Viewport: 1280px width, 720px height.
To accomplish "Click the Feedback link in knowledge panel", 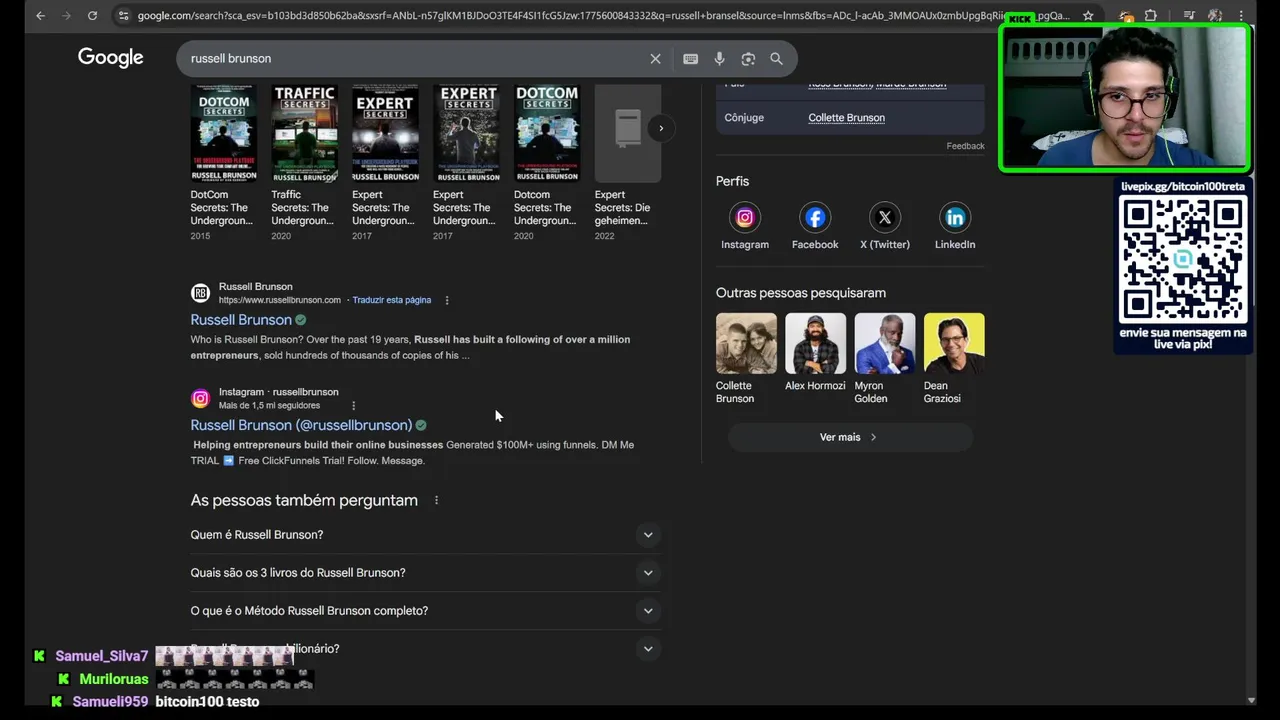I will tap(965, 146).
